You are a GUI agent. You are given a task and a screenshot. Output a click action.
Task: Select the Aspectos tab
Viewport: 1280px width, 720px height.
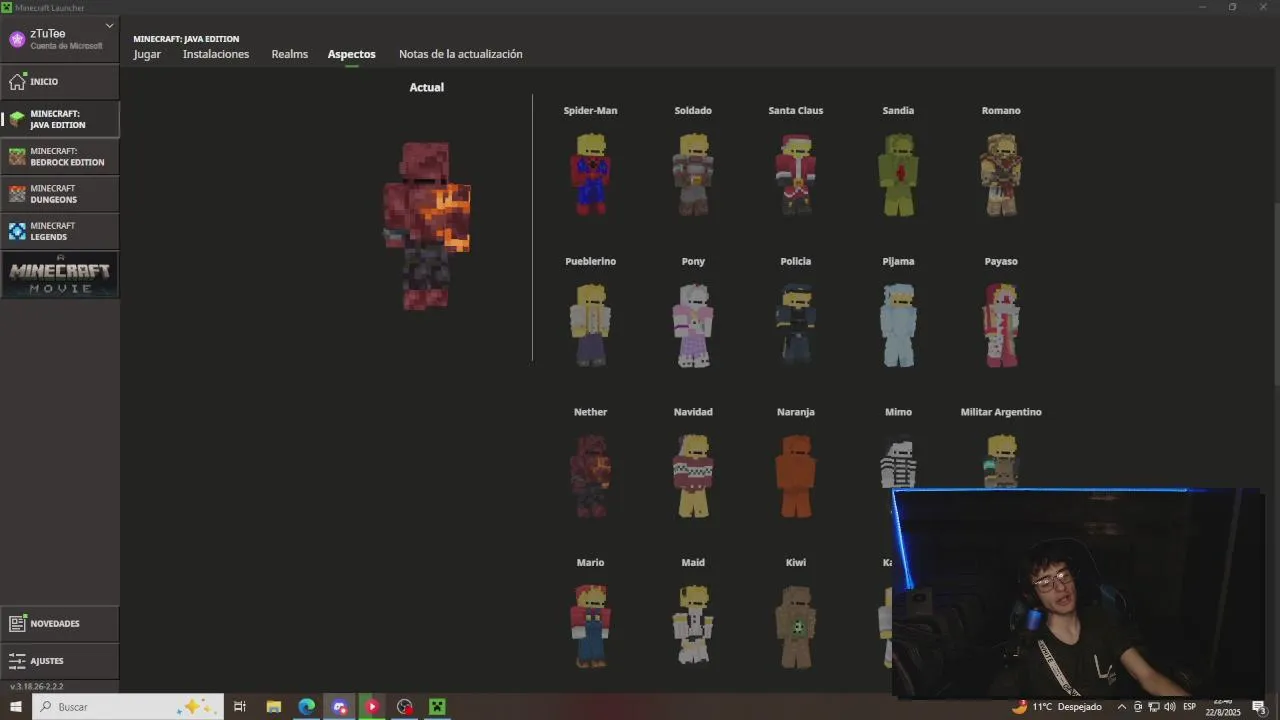[352, 54]
